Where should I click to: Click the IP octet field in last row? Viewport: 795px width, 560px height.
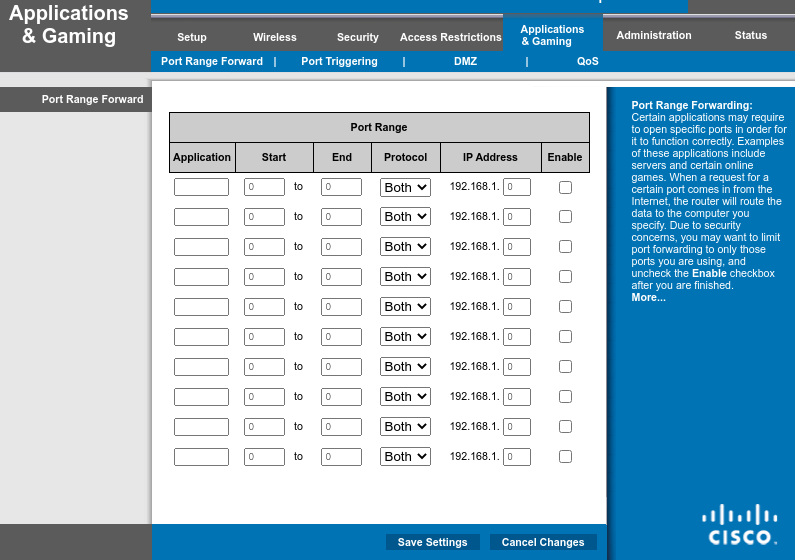[517, 457]
